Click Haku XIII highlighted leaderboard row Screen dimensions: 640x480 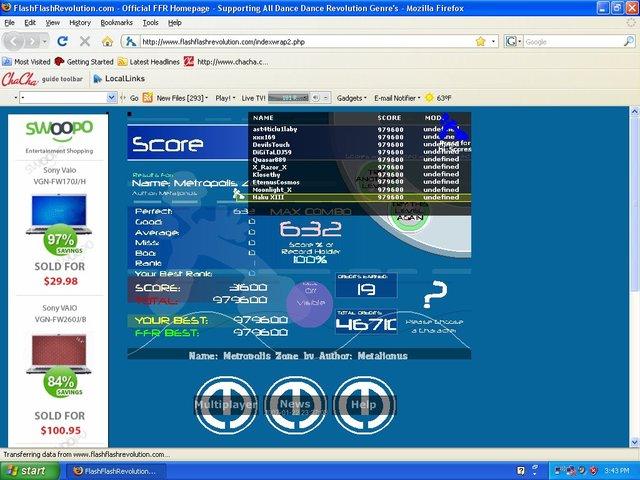[353, 197]
